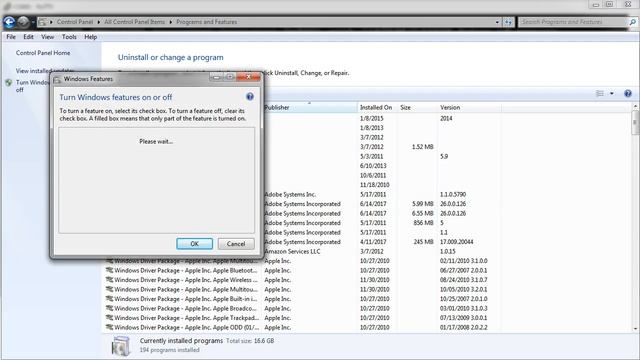Sort by the Version column header
The height and width of the screenshot is (360, 640).
(x=469, y=107)
